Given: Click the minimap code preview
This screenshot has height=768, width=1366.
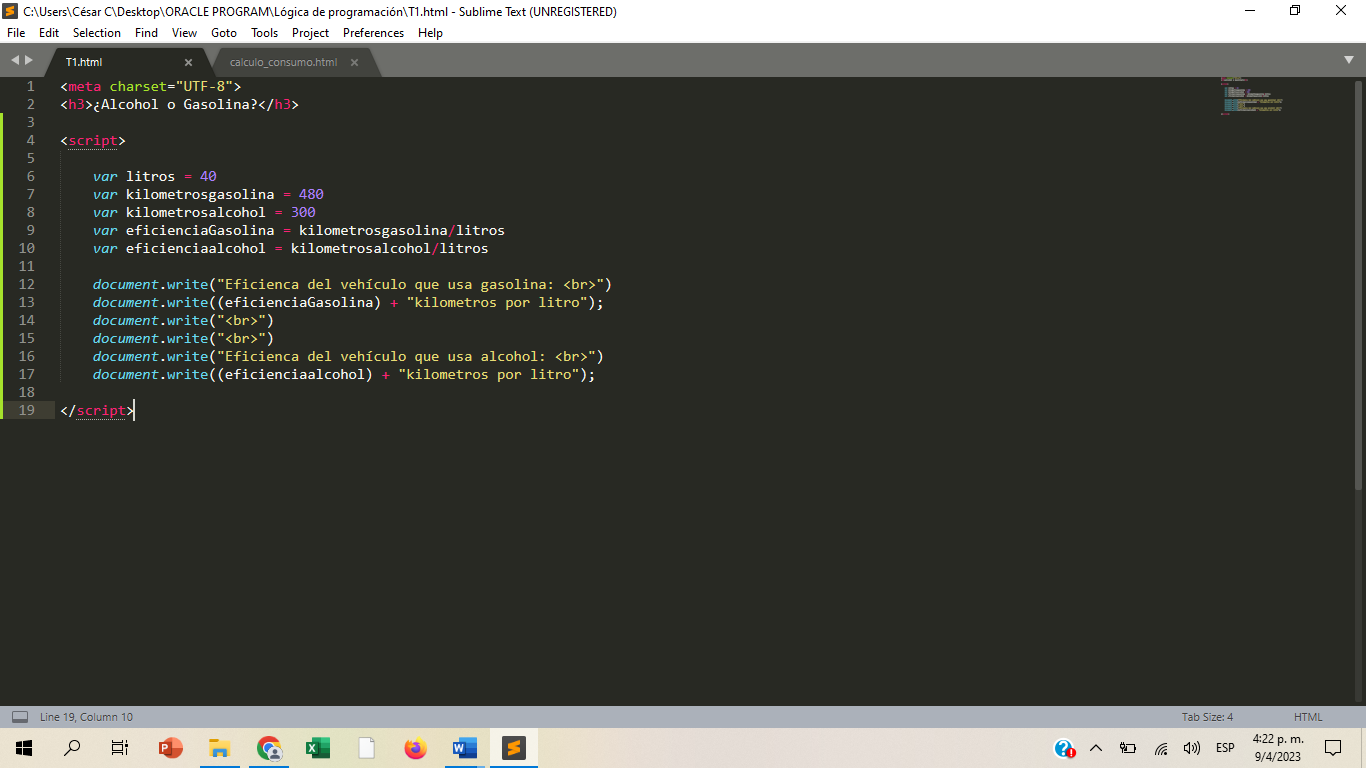Looking at the screenshot, I should click(x=1251, y=96).
